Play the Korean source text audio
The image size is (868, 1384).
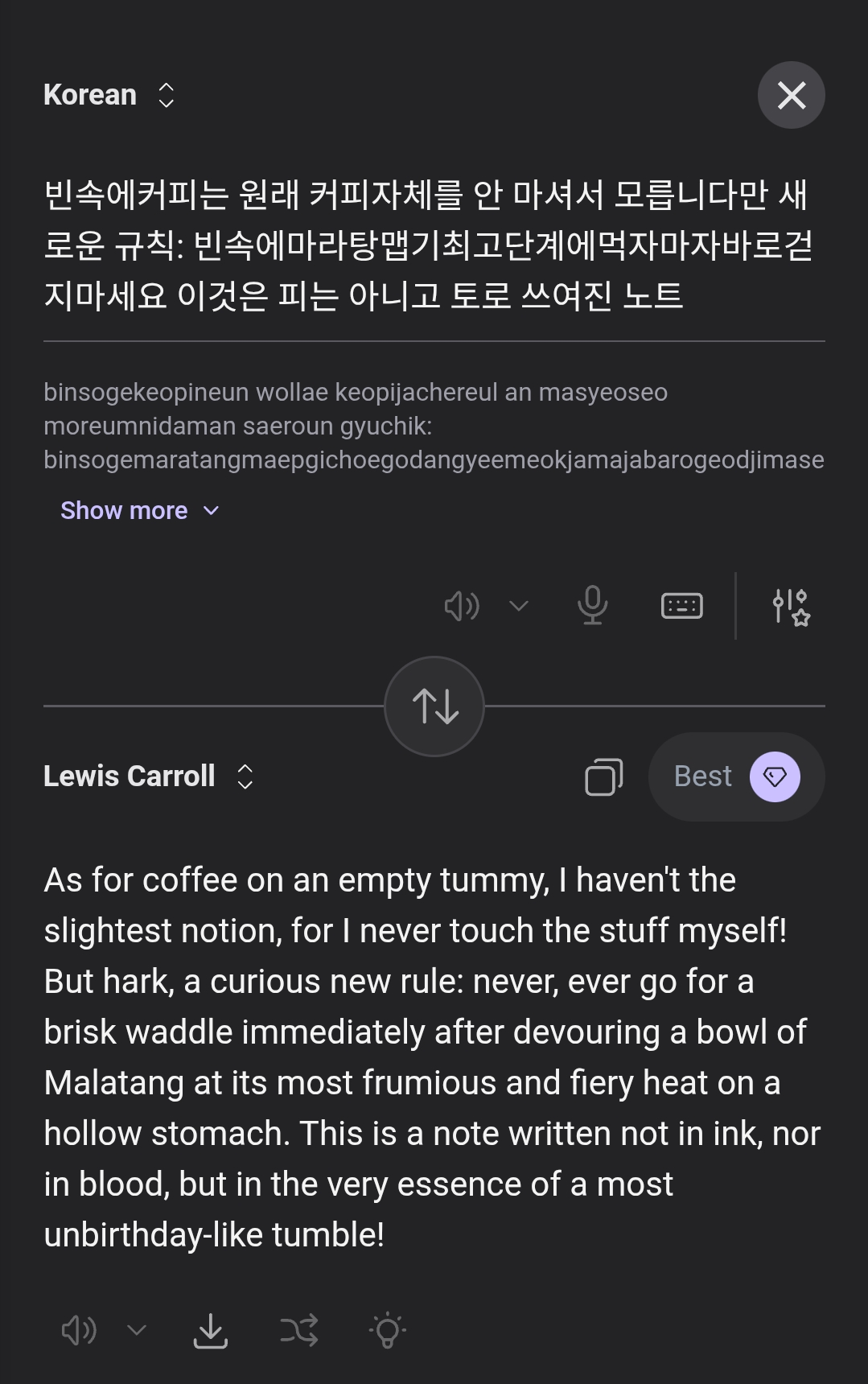click(462, 606)
